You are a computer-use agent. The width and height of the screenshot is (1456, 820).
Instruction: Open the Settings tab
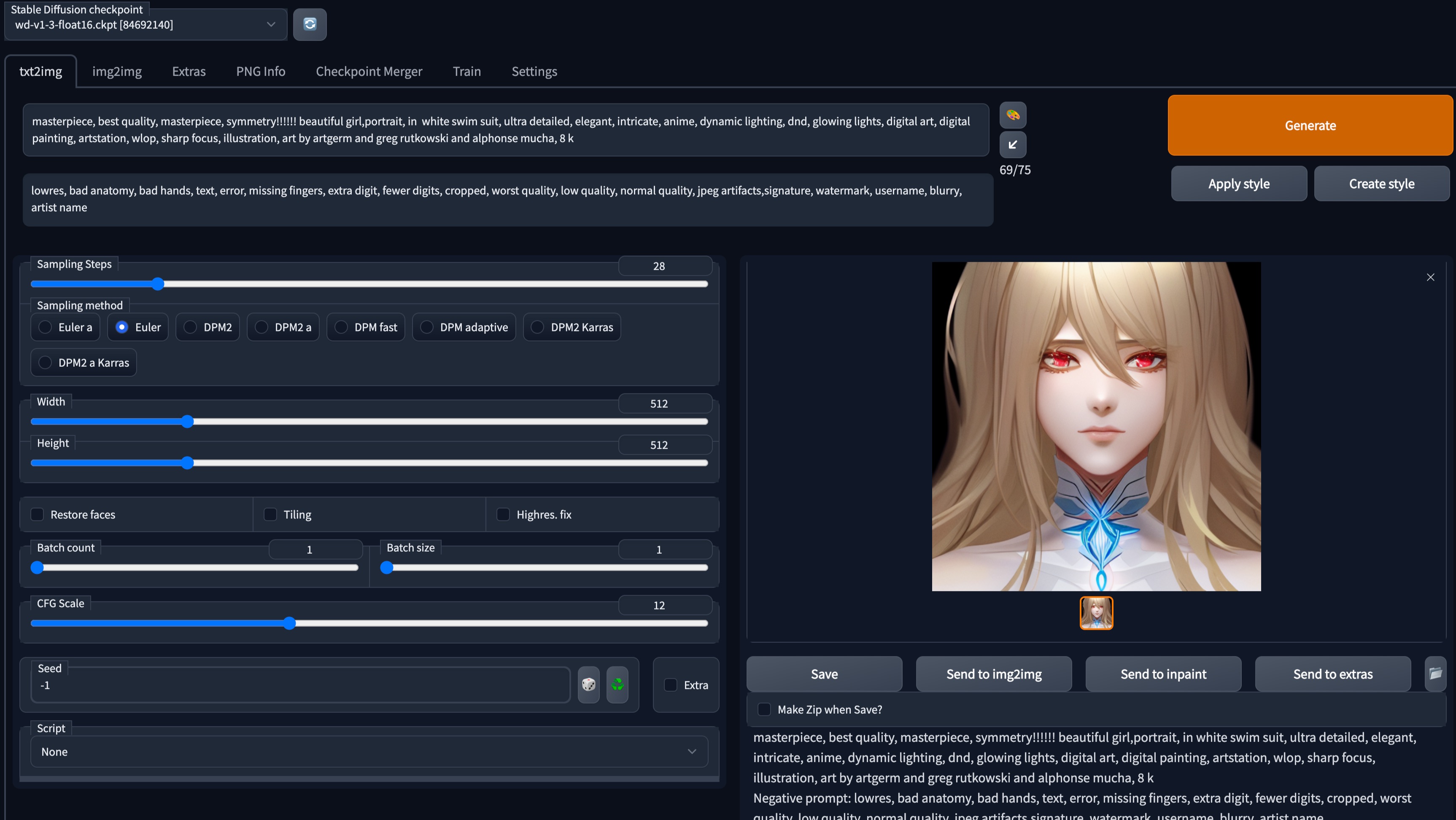(x=534, y=71)
